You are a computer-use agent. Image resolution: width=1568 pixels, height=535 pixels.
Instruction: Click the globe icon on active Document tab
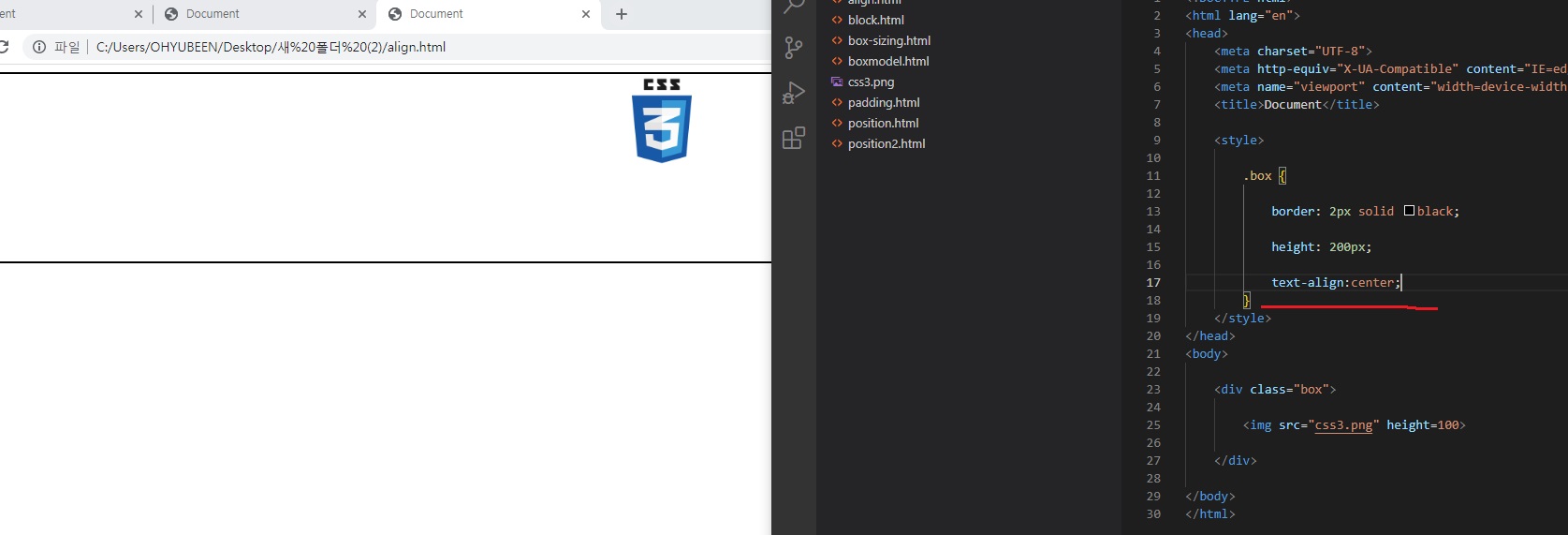coord(395,14)
